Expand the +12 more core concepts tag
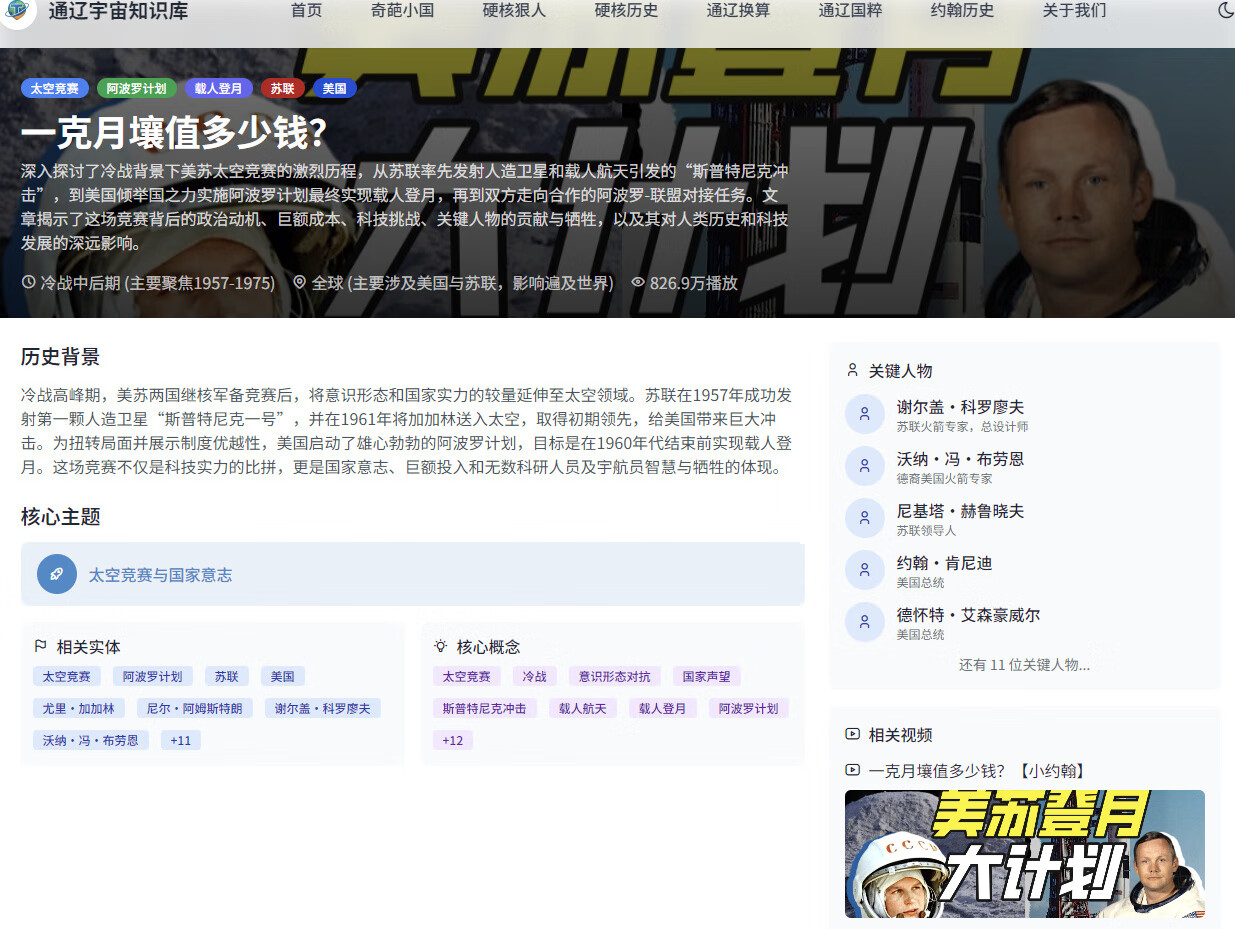 453,740
